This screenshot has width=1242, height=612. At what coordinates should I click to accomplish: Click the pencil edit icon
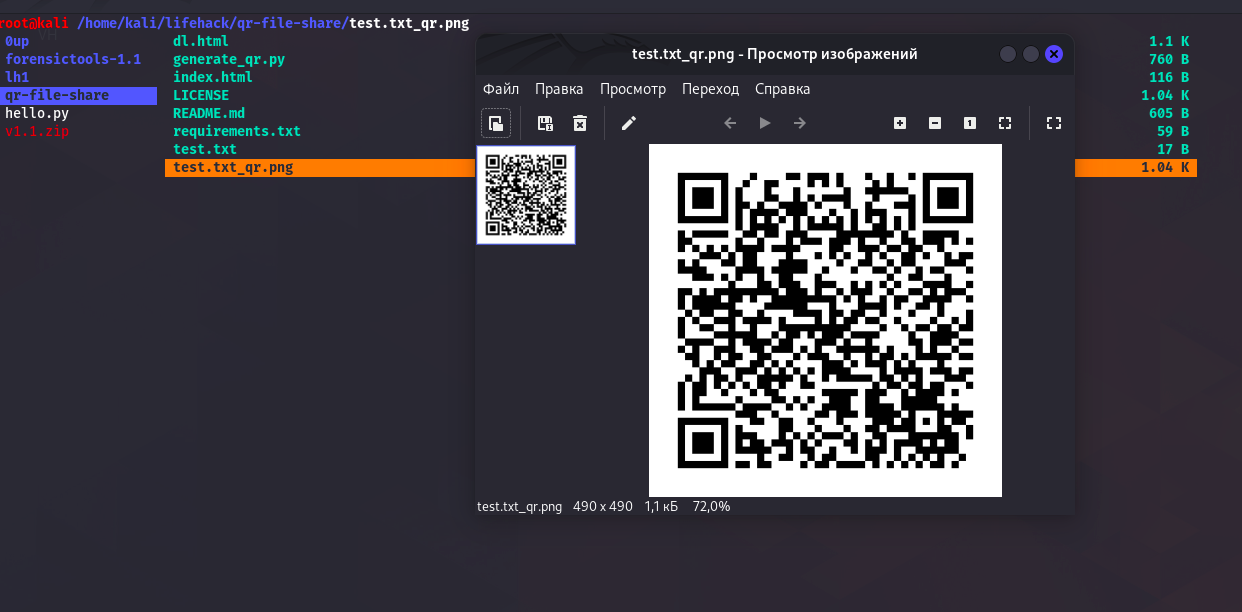click(628, 123)
